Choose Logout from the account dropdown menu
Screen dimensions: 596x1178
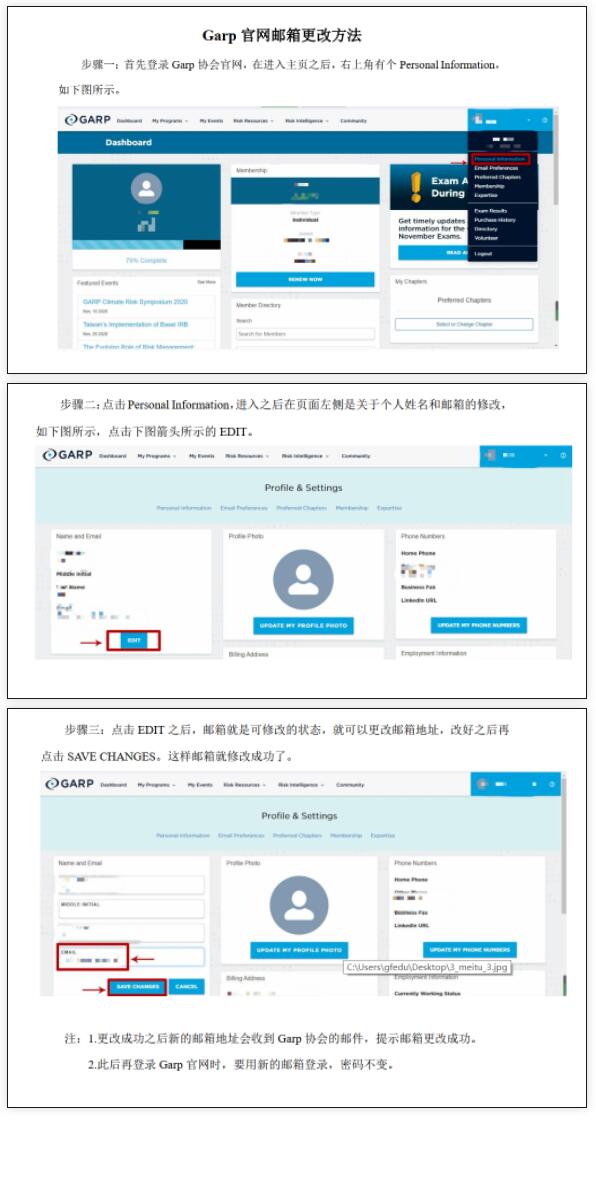point(483,254)
